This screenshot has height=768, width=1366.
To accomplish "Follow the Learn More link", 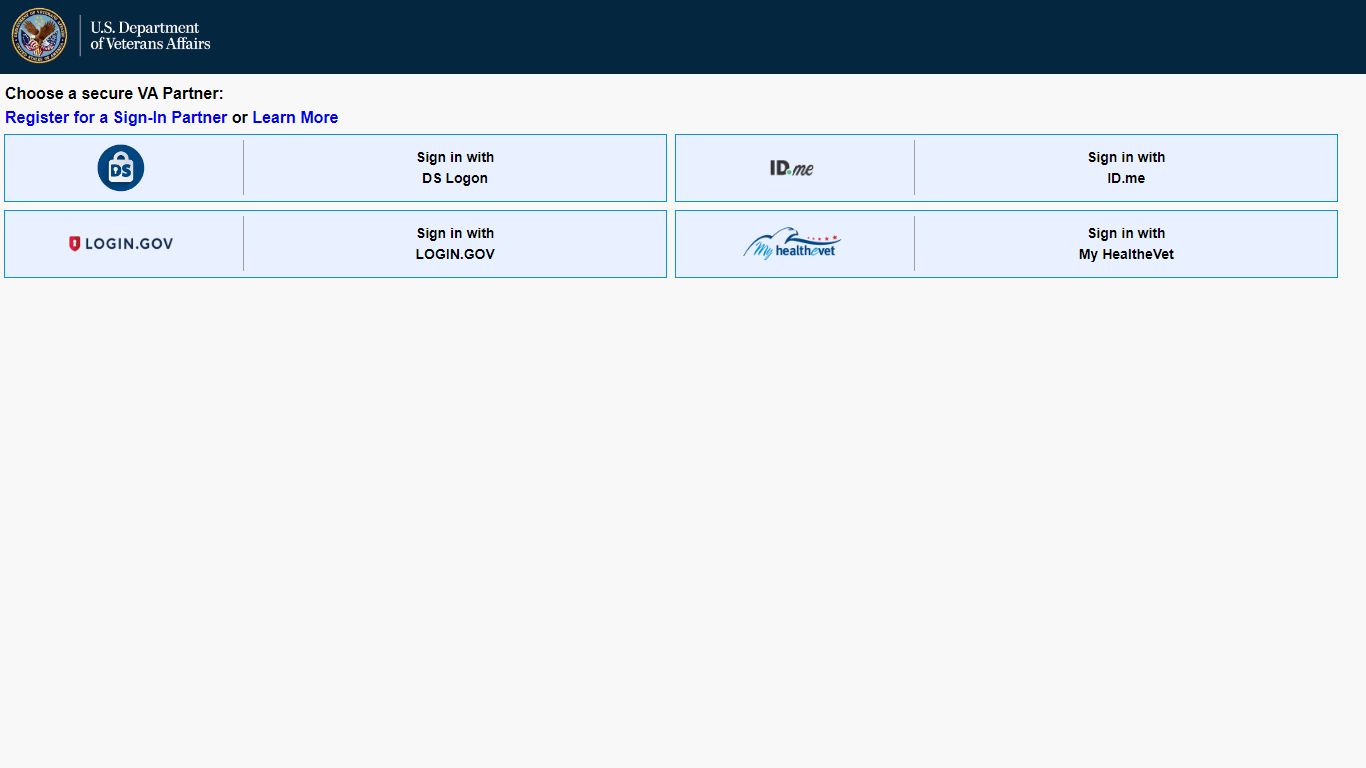I will pyautogui.click(x=295, y=117).
